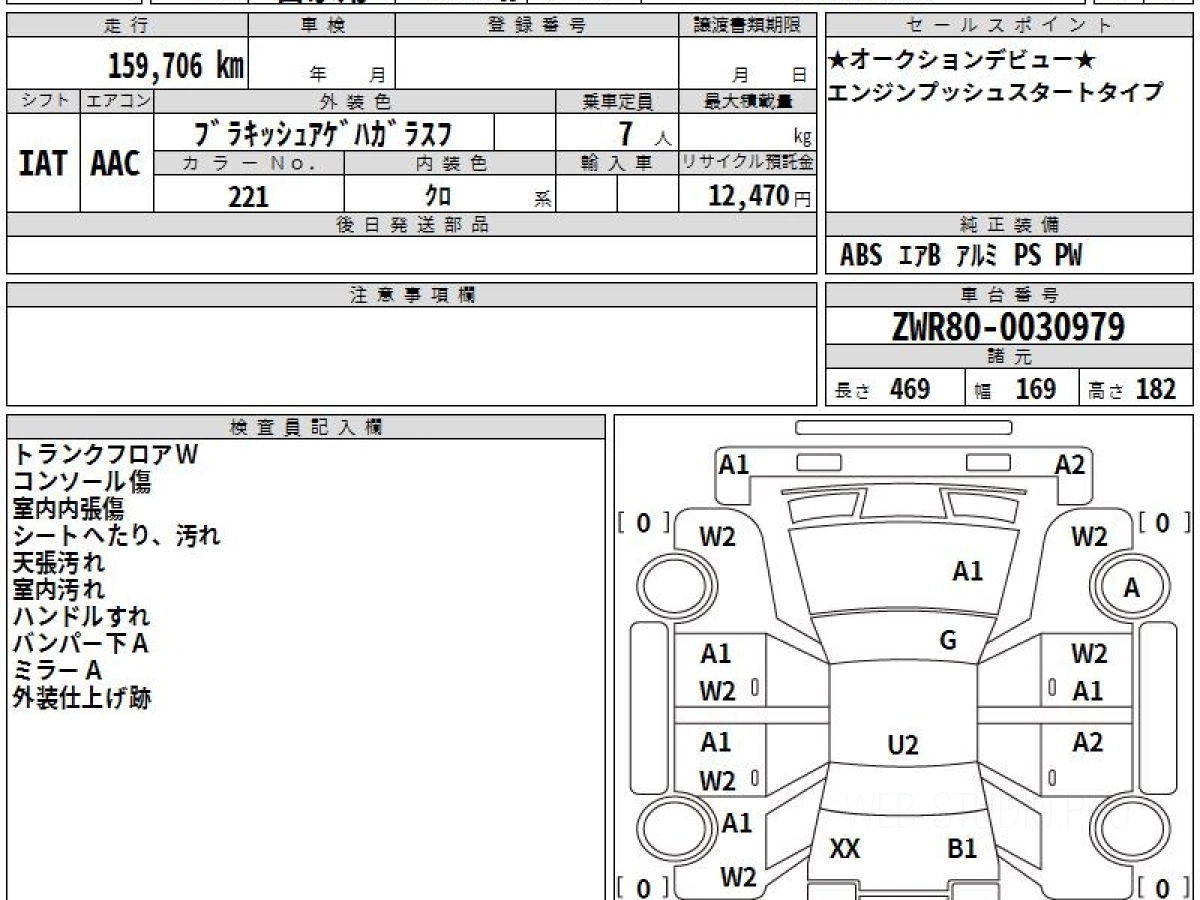Select PW in the equipment list
Screen dimensions: 1200x900
[1068, 256]
